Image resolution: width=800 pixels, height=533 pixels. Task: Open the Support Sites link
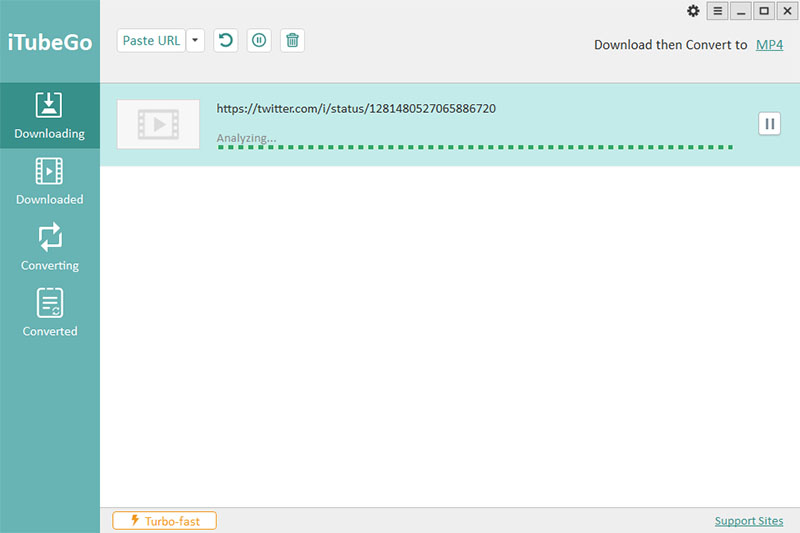tap(748, 521)
